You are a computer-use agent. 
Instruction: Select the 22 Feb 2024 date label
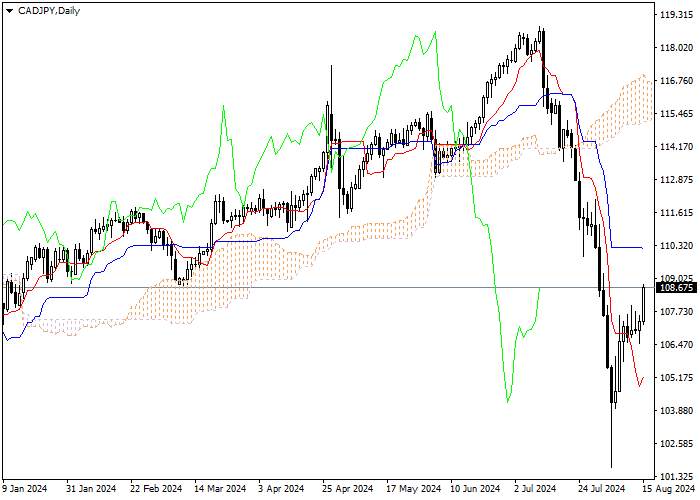tap(156, 489)
